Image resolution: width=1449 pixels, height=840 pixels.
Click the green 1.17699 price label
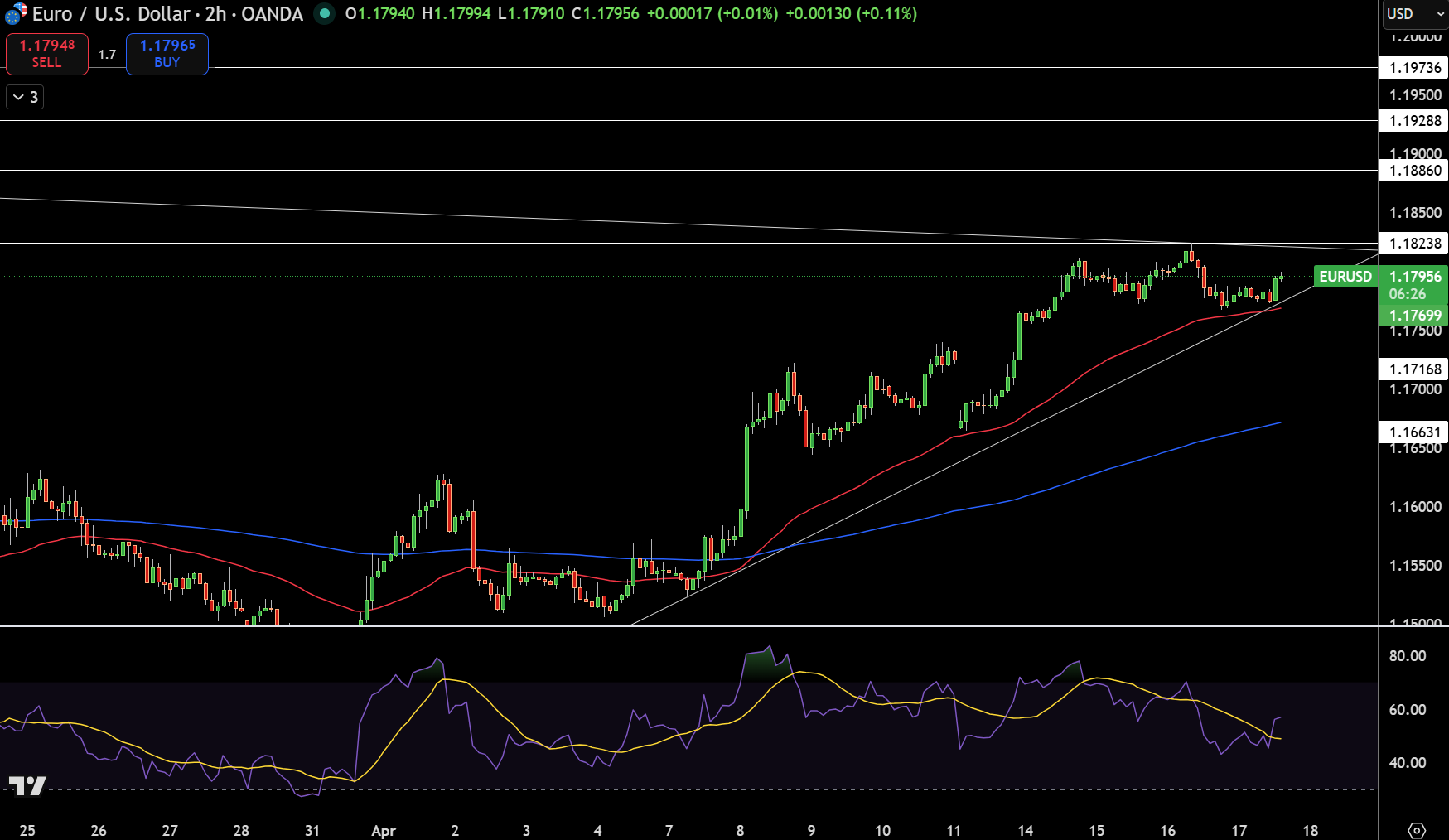(x=1413, y=316)
